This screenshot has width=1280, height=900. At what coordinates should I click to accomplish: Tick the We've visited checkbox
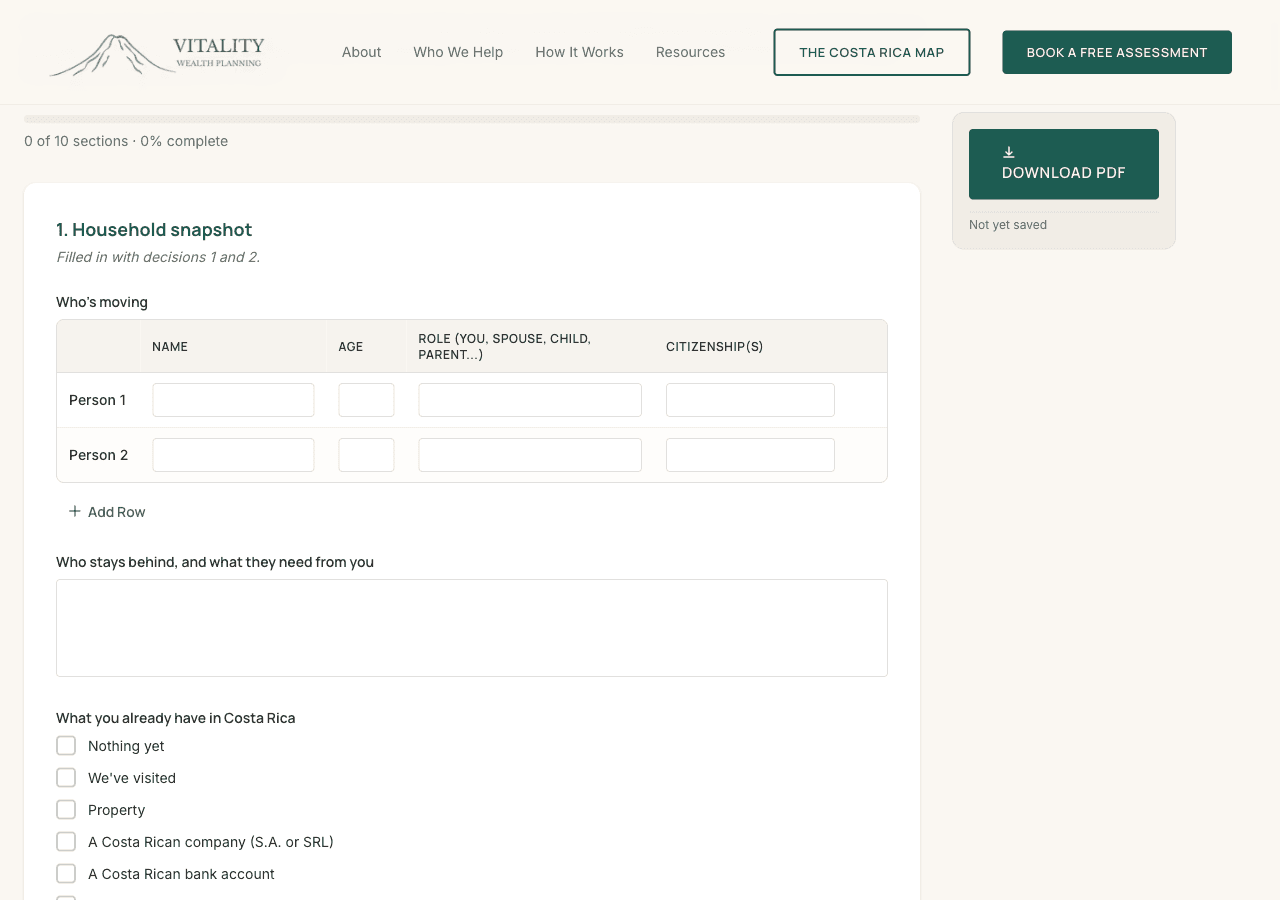[x=66, y=778]
